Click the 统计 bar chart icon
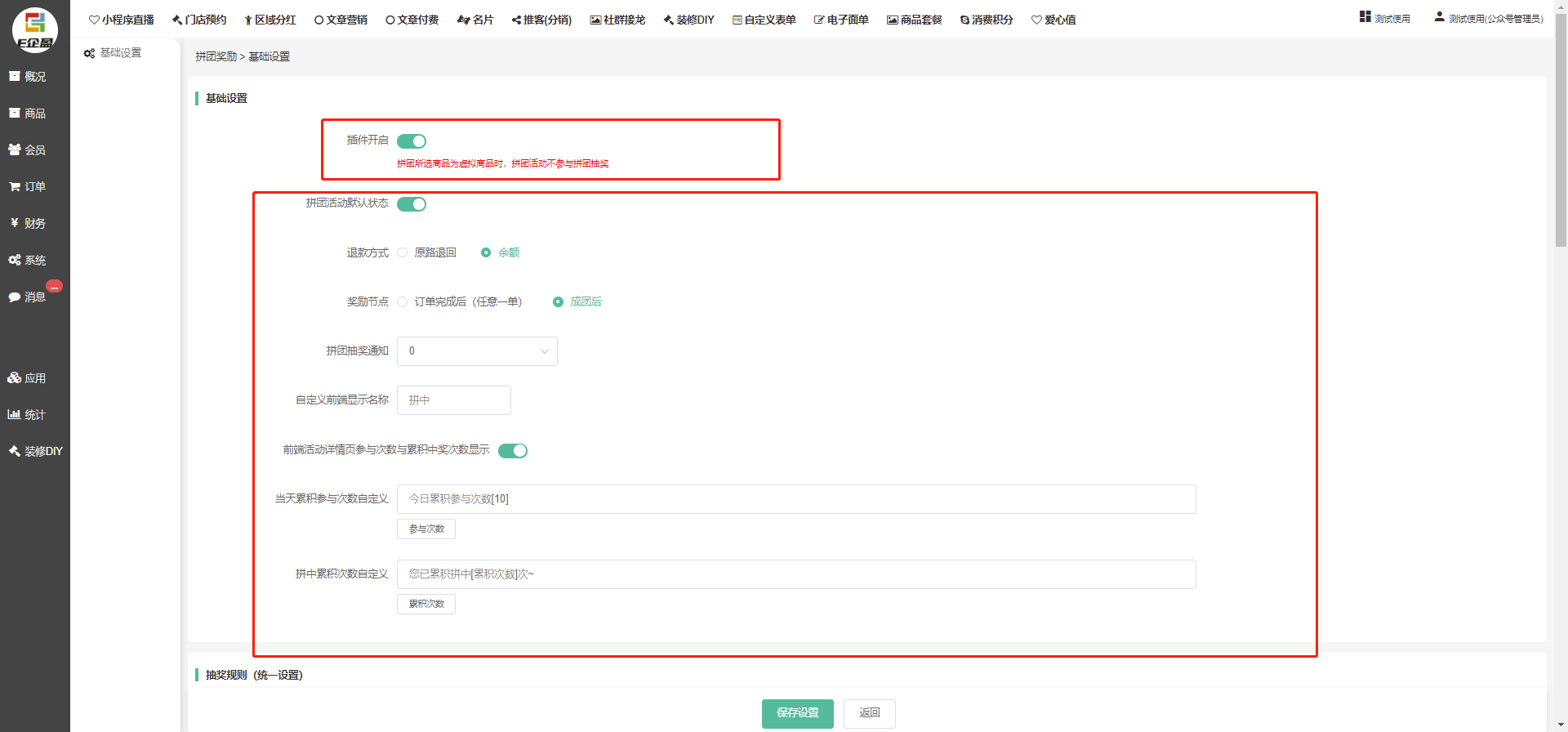1568x732 pixels. [15, 415]
